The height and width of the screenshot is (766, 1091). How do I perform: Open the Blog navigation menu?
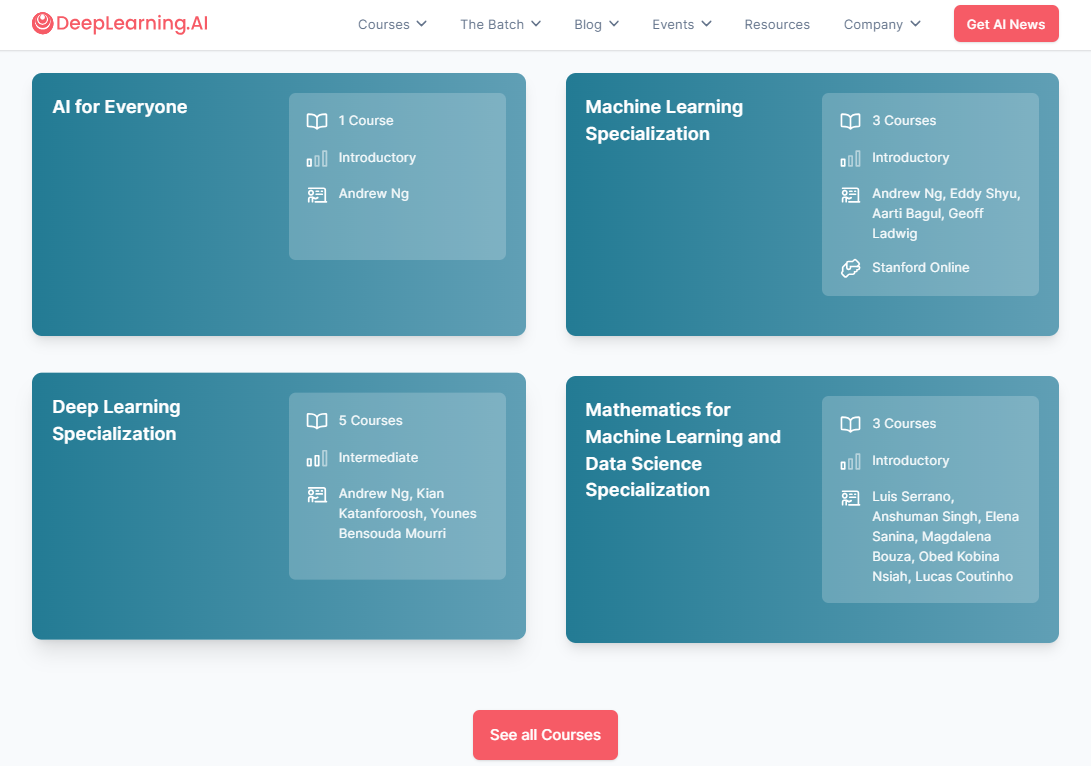(596, 24)
